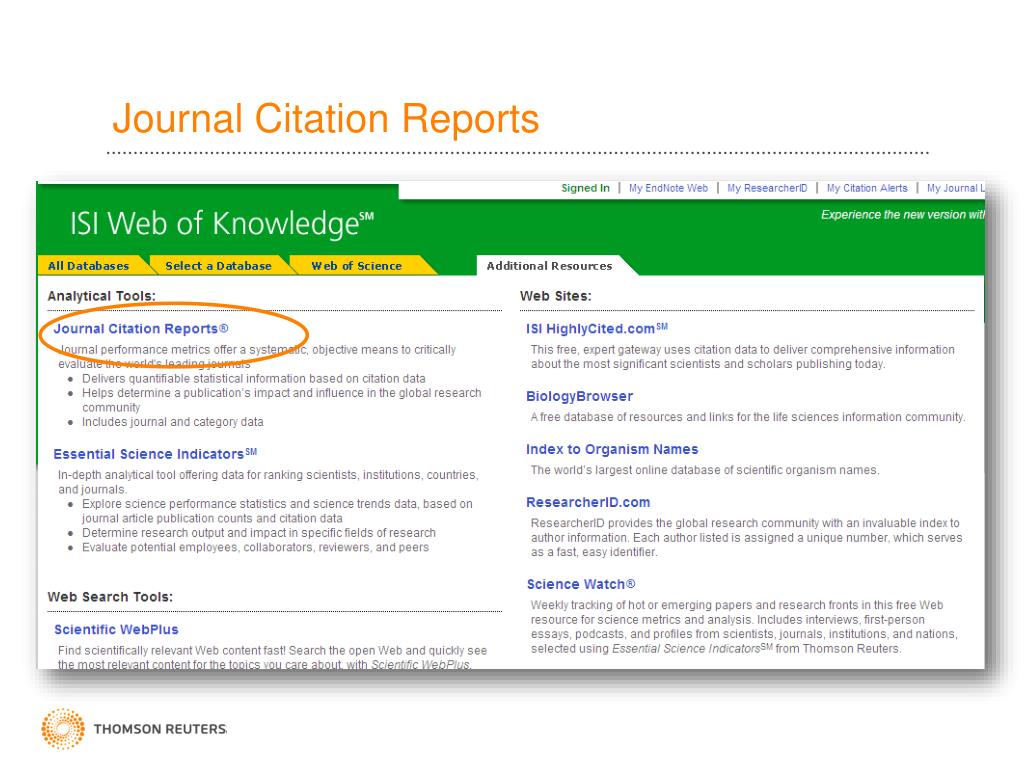Click the 'Web Search Tools:' heading
This screenshot has width=1024, height=768.
pos(110,597)
